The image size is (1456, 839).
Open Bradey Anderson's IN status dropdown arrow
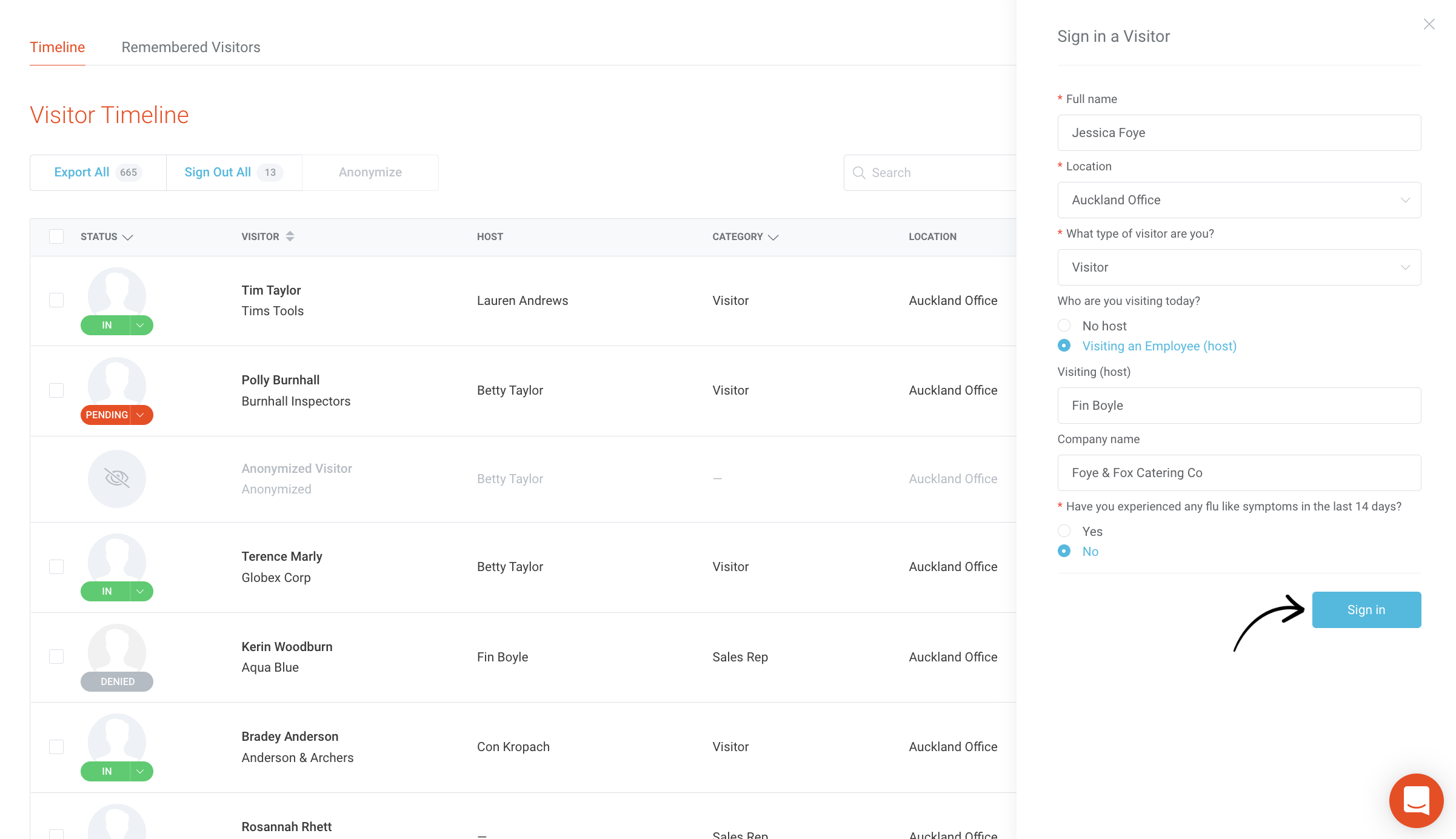(141, 772)
